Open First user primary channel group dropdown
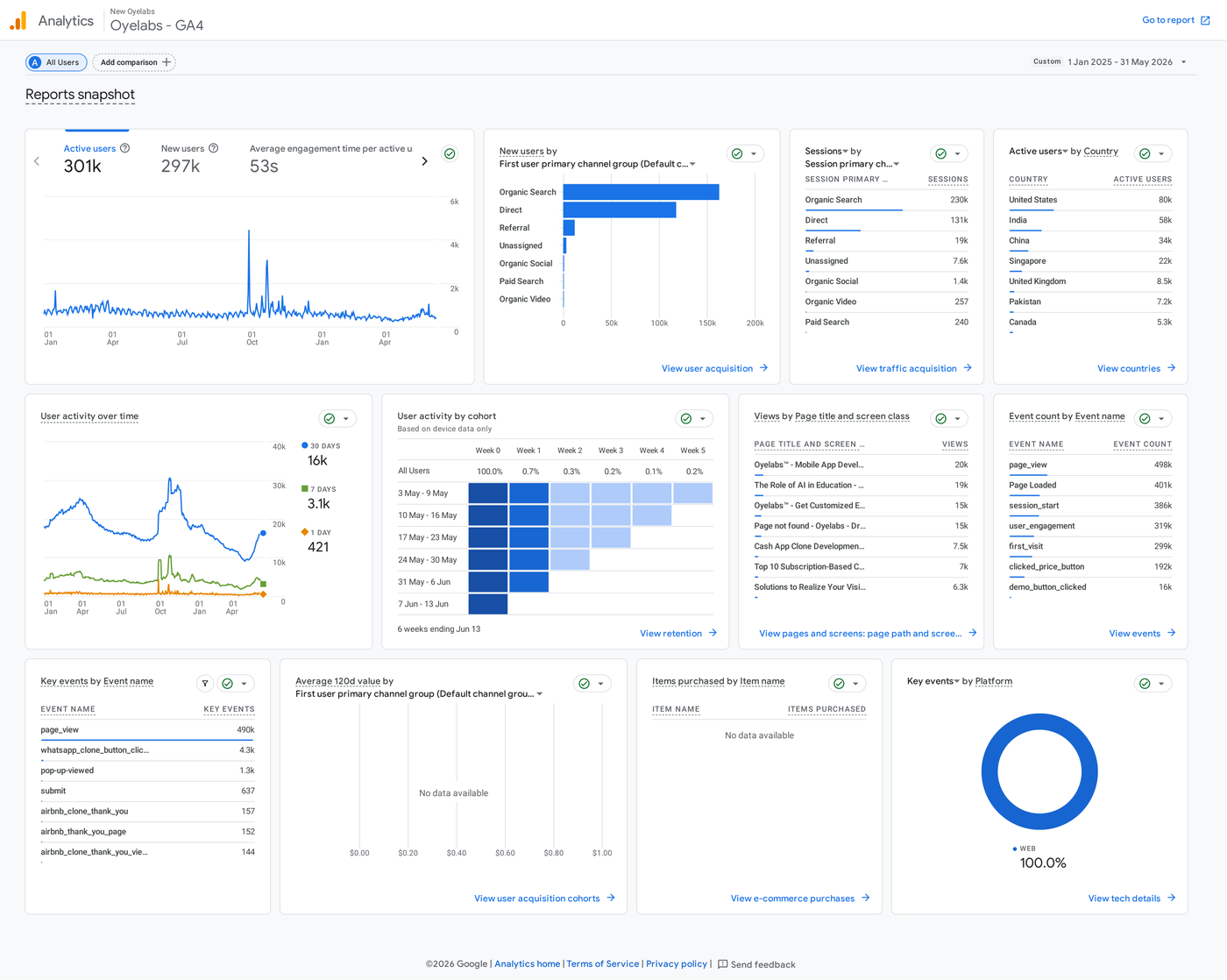1227x980 pixels. pyautogui.click(x=598, y=164)
